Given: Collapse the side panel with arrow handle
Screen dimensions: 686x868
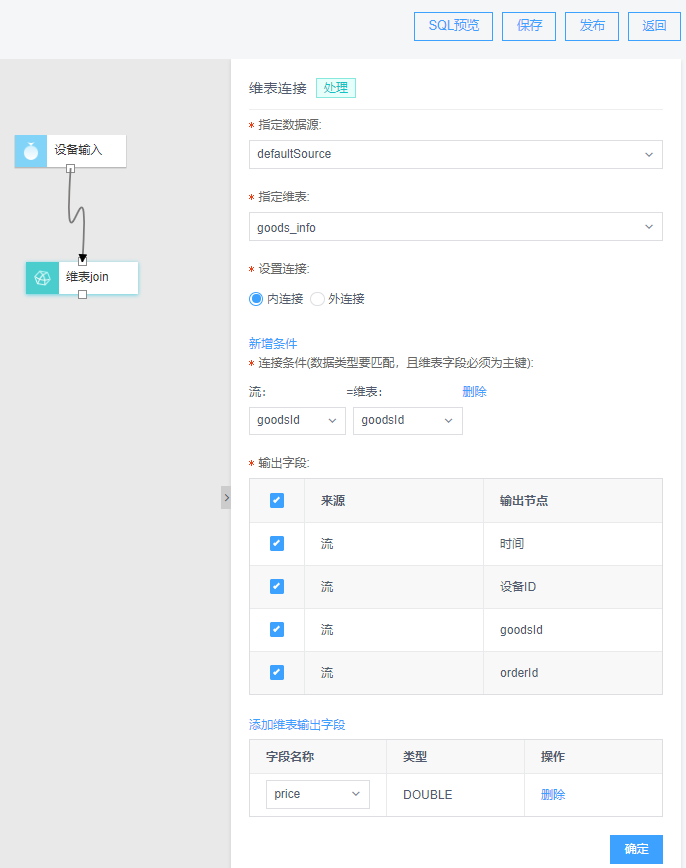Looking at the screenshot, I should click(x=226, y=498).
